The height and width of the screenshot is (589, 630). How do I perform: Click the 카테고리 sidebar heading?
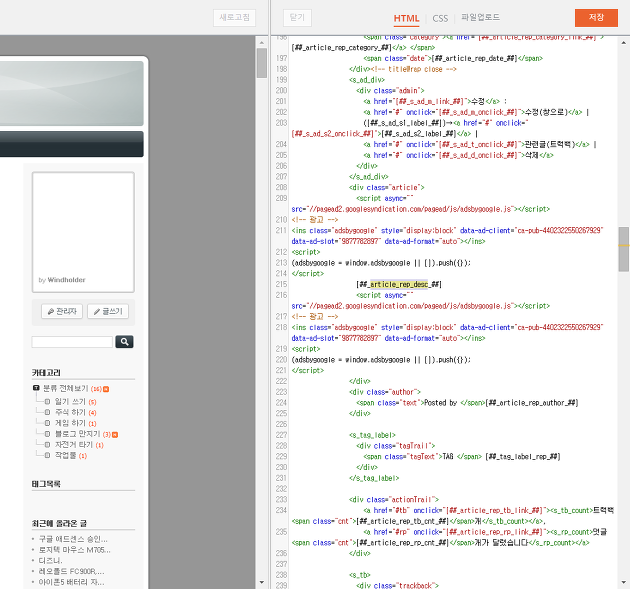coord(46,373)
